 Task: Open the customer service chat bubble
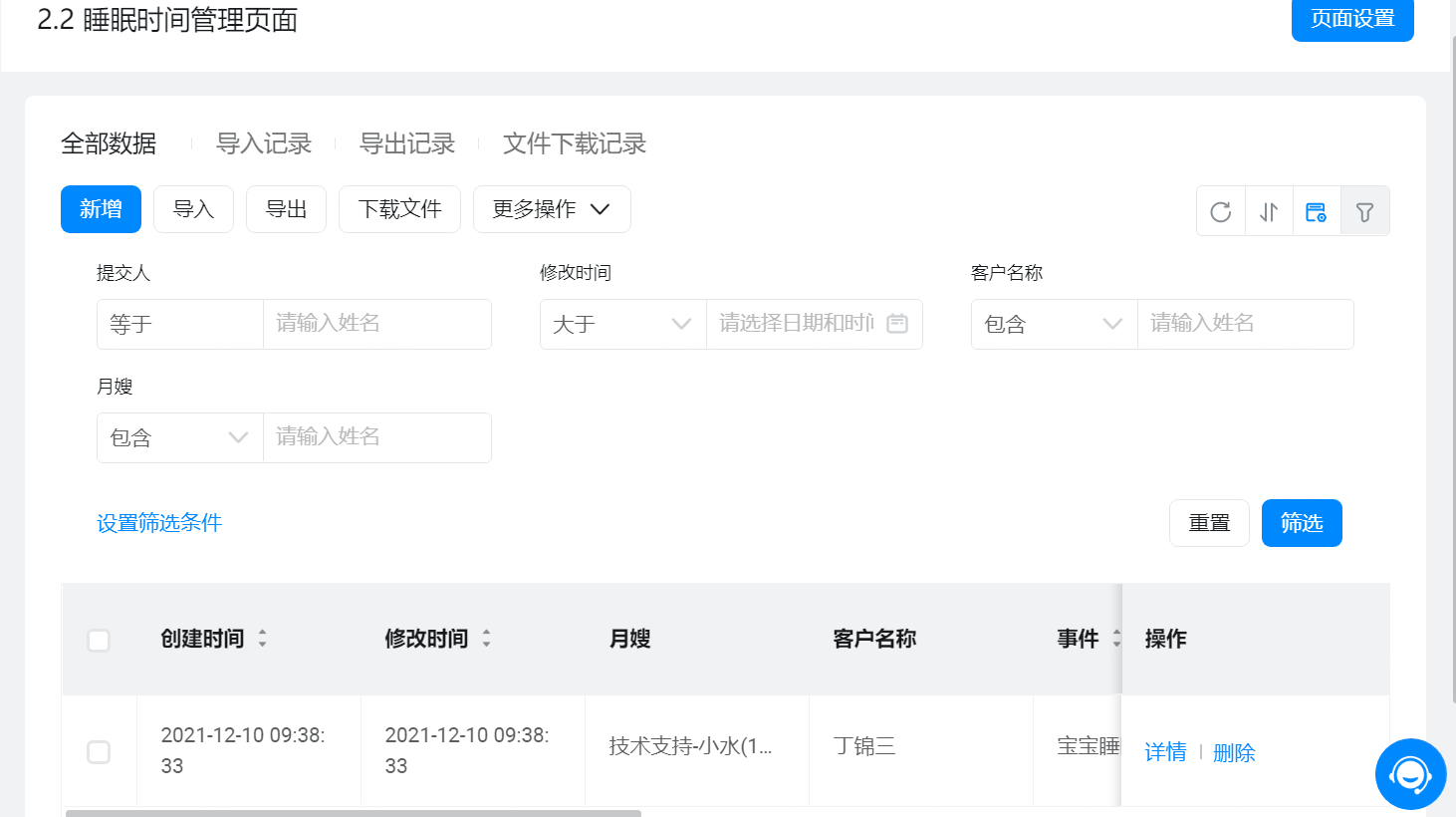point(1410,773)
